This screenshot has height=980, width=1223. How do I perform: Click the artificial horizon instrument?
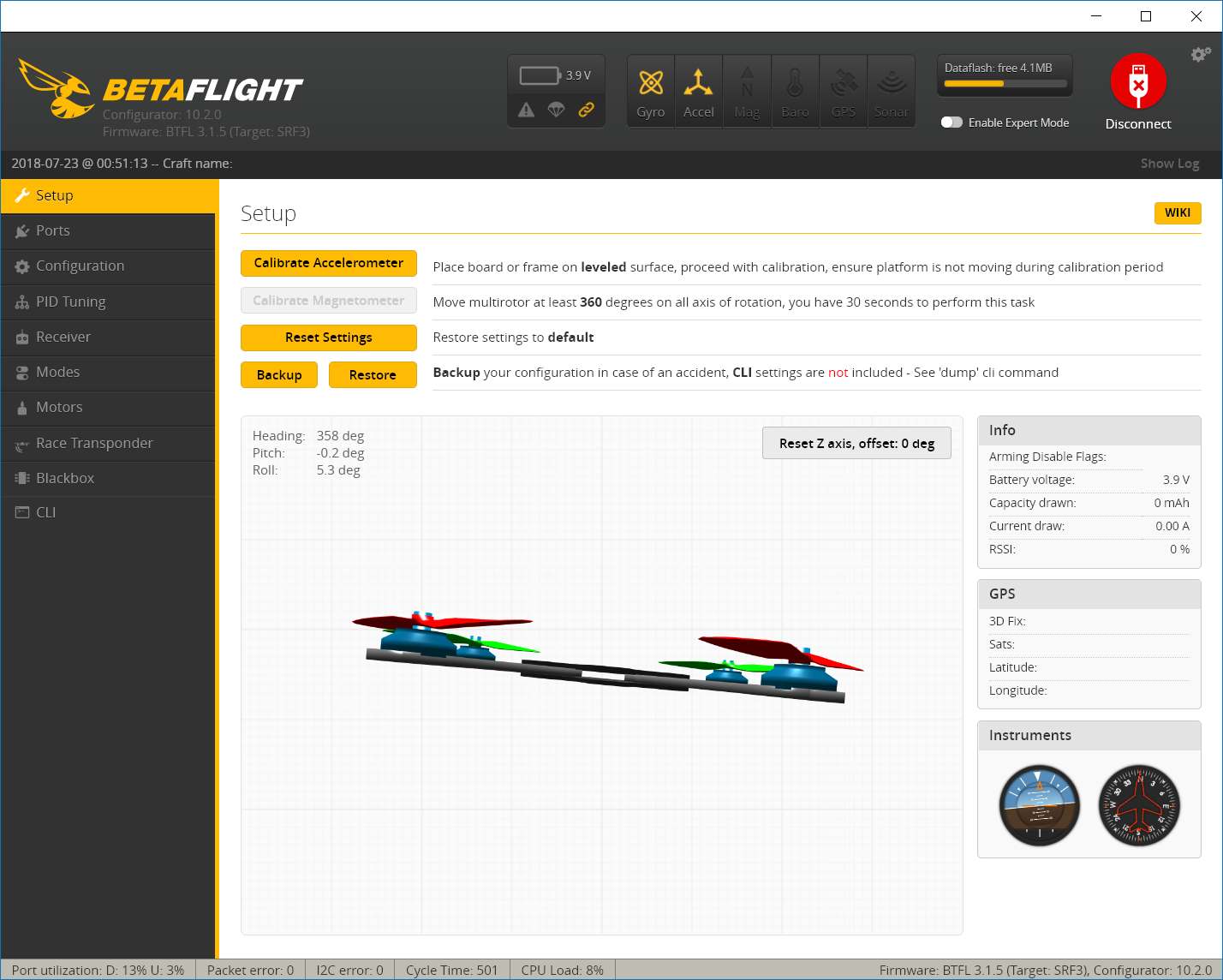click(x=1040, y=805)
